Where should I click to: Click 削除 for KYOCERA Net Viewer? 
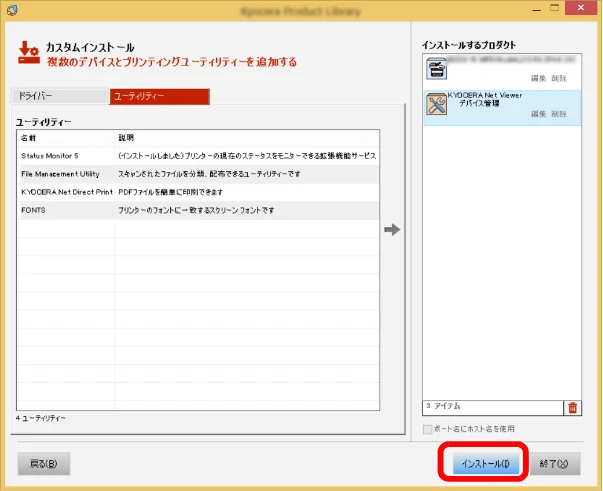coord(559,114)
